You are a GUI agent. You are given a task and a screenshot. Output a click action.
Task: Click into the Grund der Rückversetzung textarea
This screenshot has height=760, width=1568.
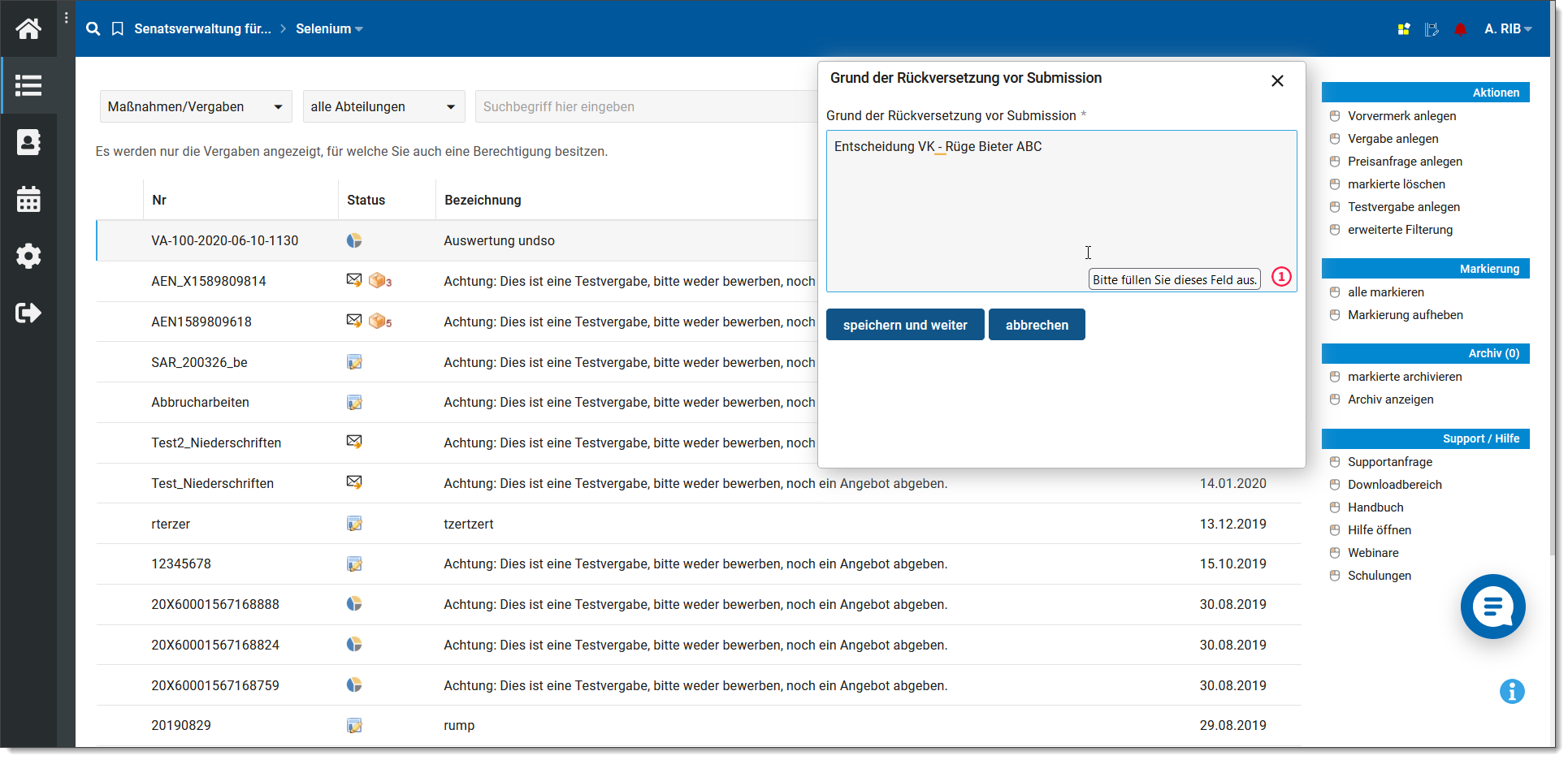tap(1061, 211)
